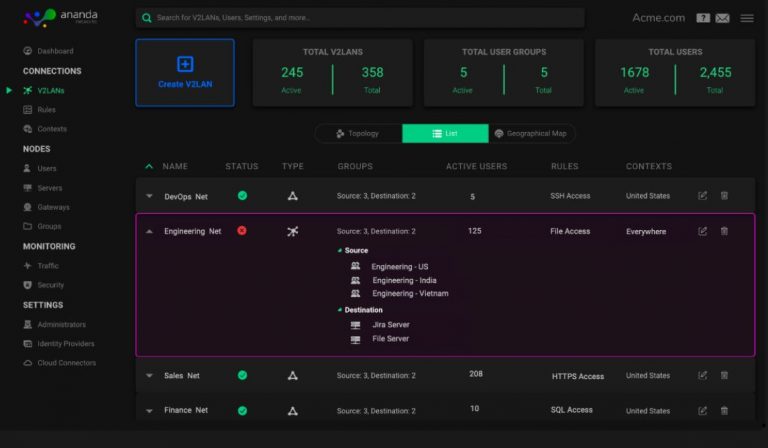
Task: Switch to the Topology view tab
Action: click(x=358, y=133)
